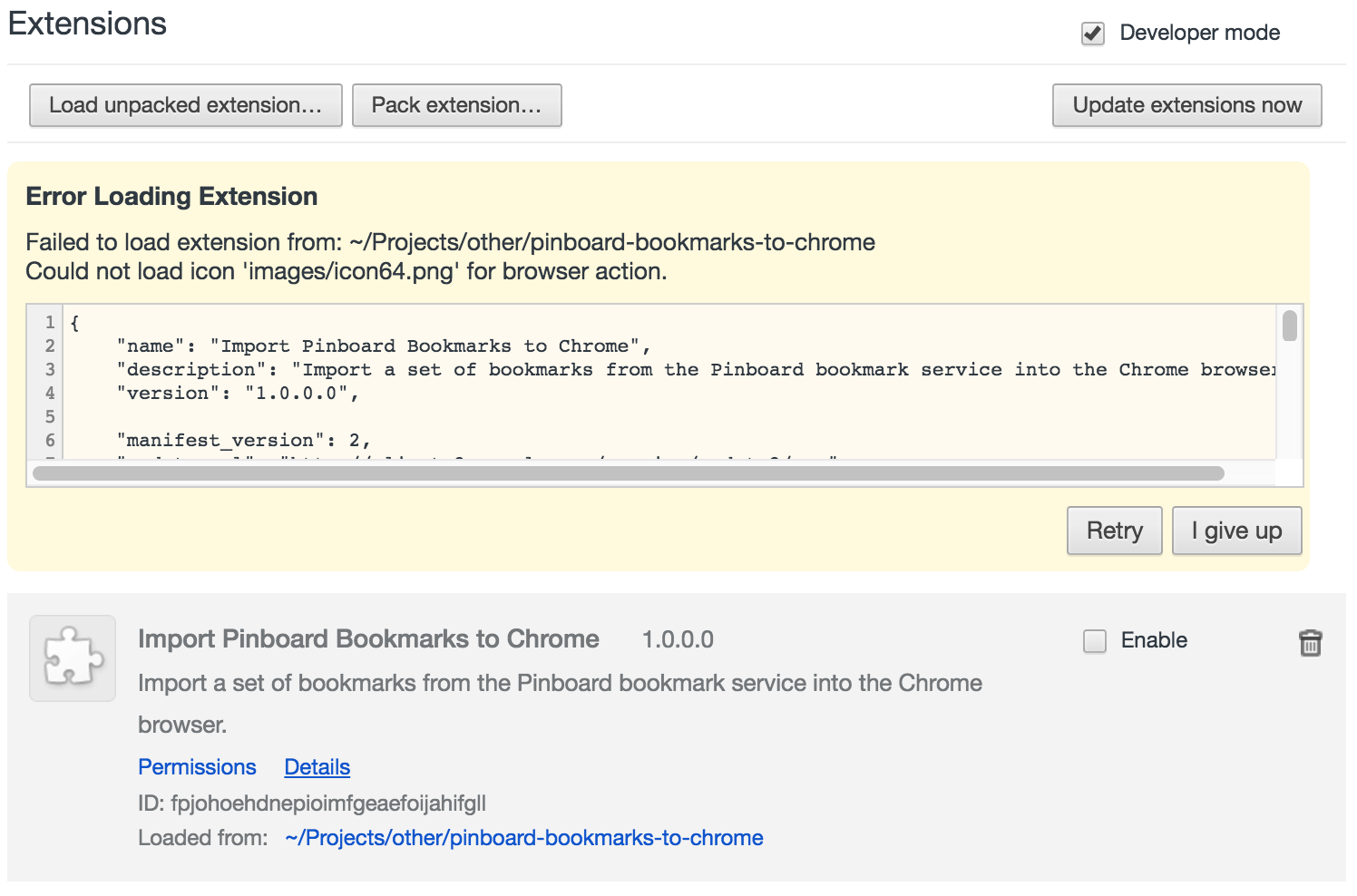Click the manifest code vertical scrollbar thumb

point(1289,326)
